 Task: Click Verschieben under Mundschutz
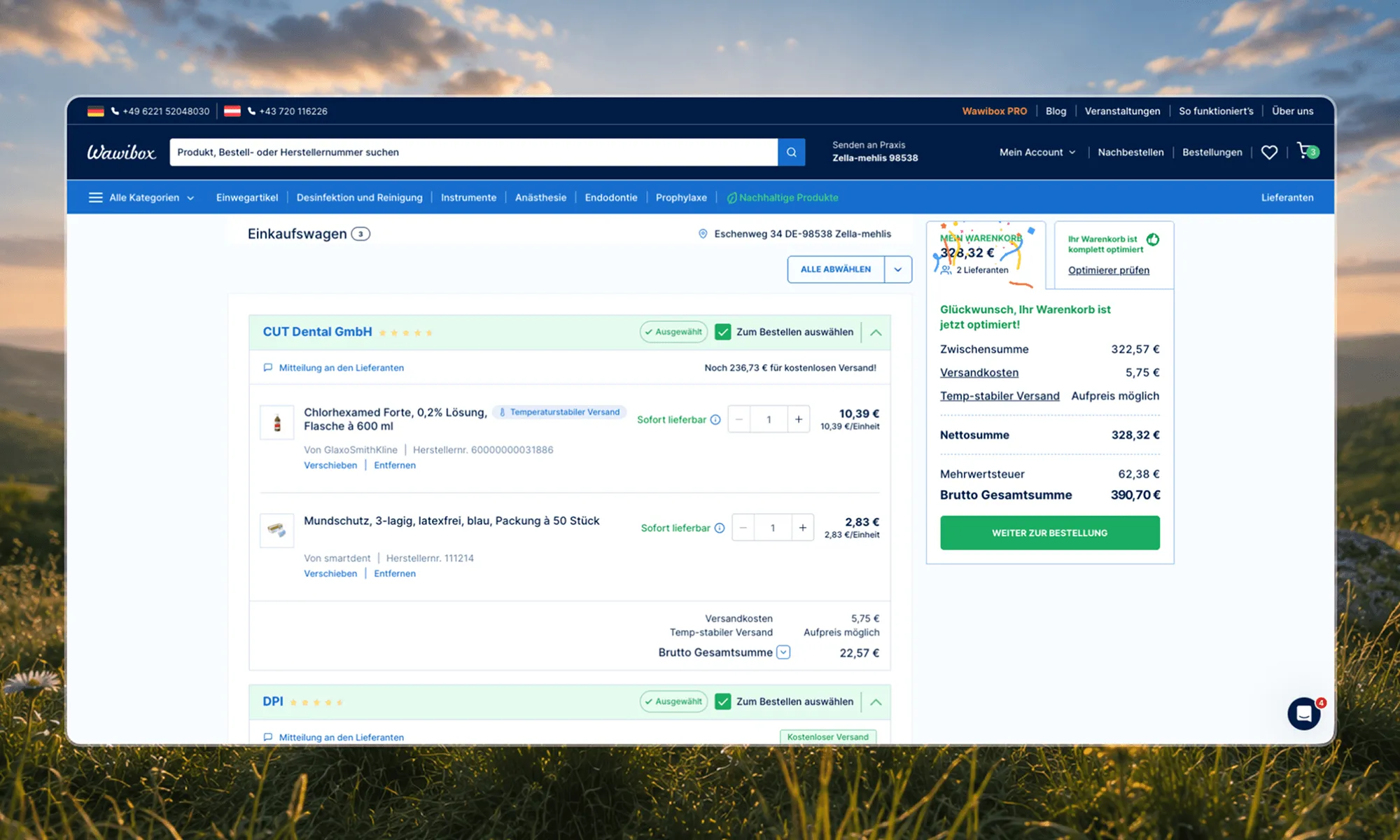click(330, 573)
